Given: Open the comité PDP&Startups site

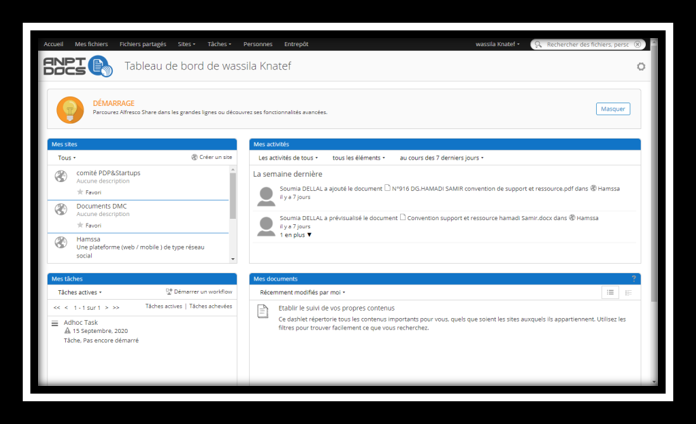Looking at the screenshot, I should (108, 173).
